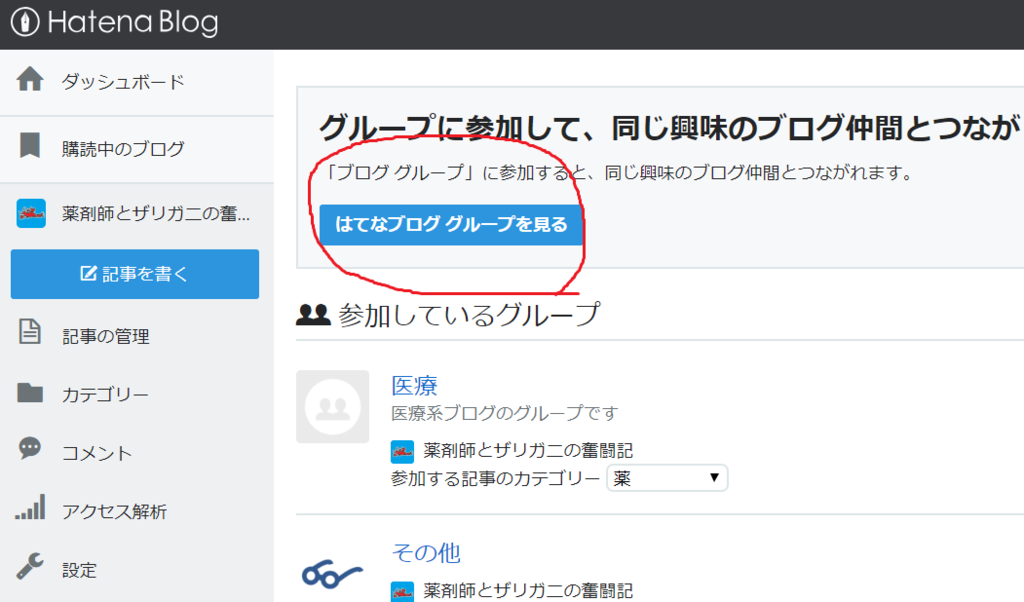1024x602 pixels.
Task: Click 参加する記事のカテゴリー label
Action: click(495, 479)
